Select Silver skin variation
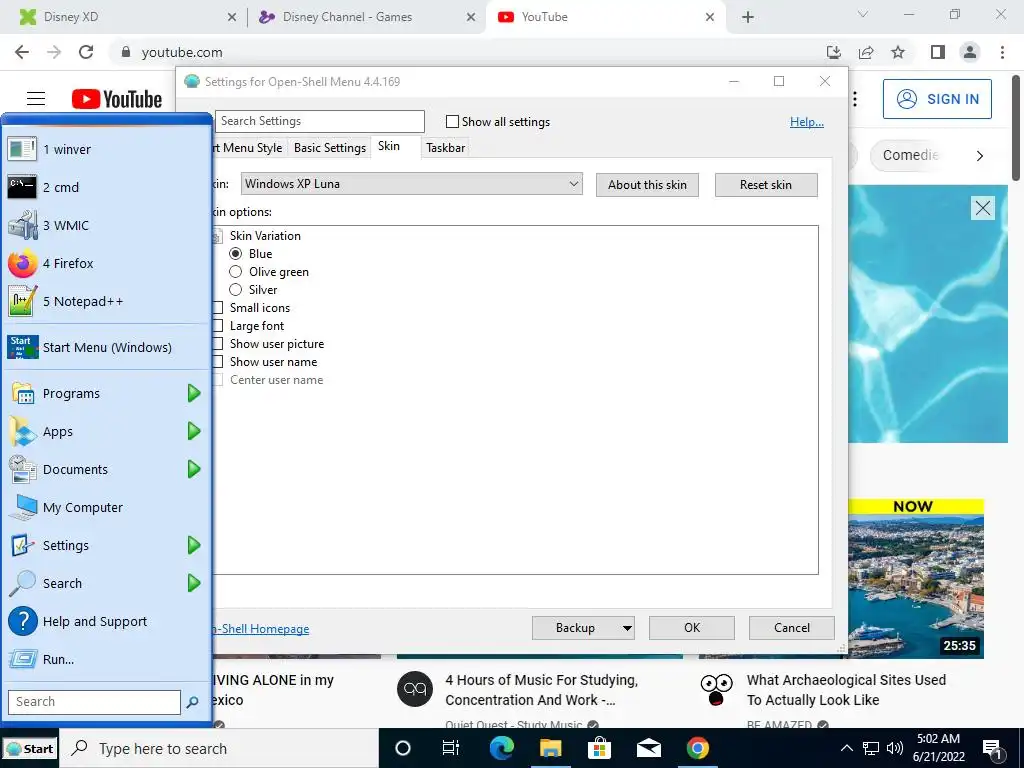Image resolution: width=1024 pixels, height=768 pixels. [236, 290]
